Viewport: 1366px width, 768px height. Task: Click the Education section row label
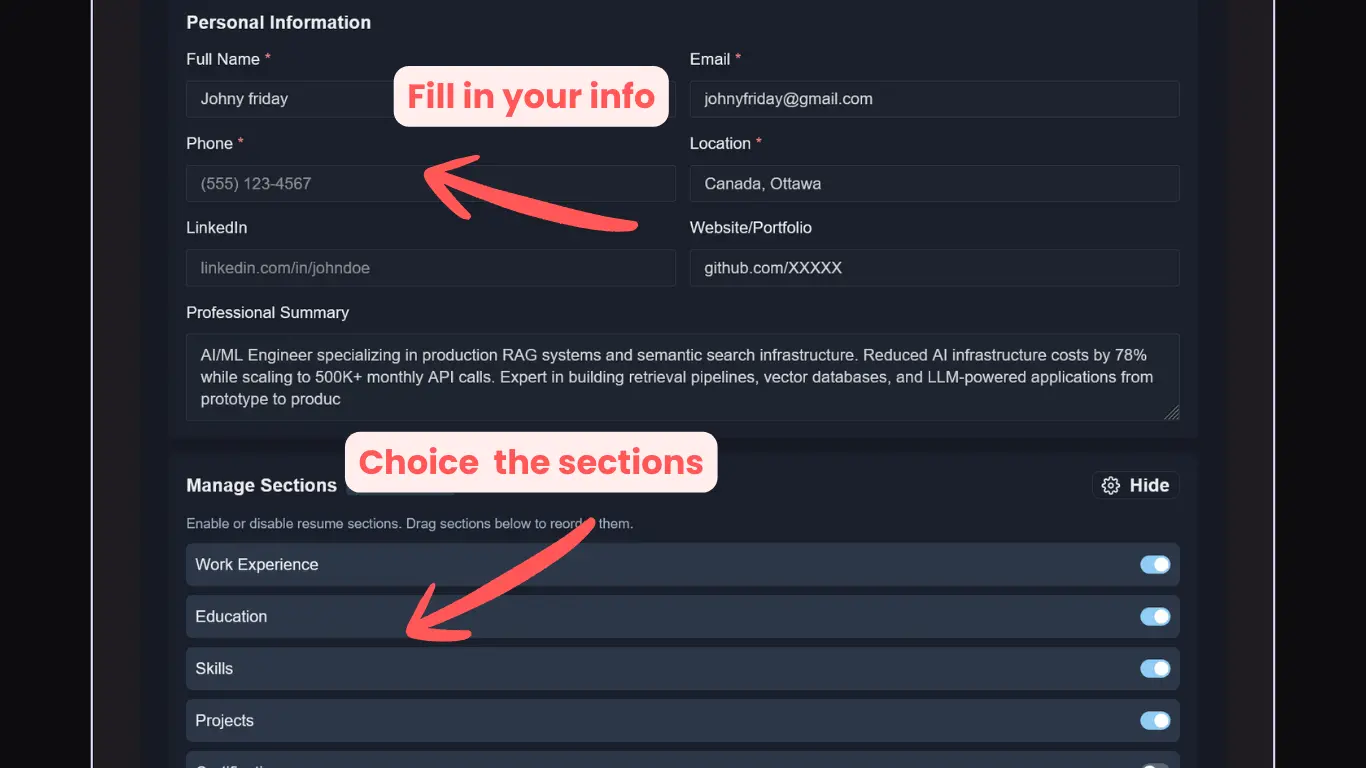pyautogui.click(x=231, y=617)
